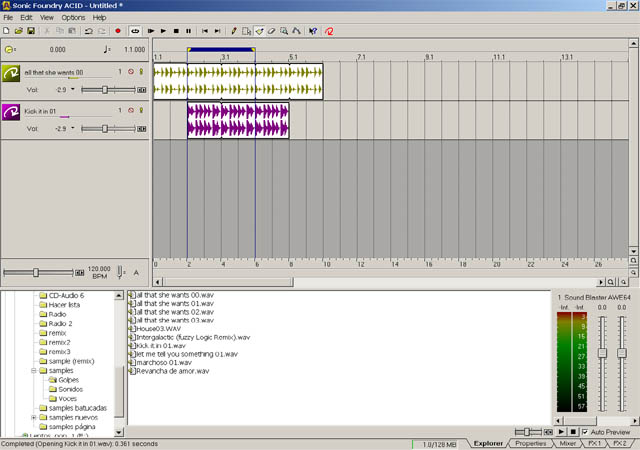The width and height of the screenshot is (640, 450).
Task: Solo the 'all that she wants 00' track
Action: point(141,71)
